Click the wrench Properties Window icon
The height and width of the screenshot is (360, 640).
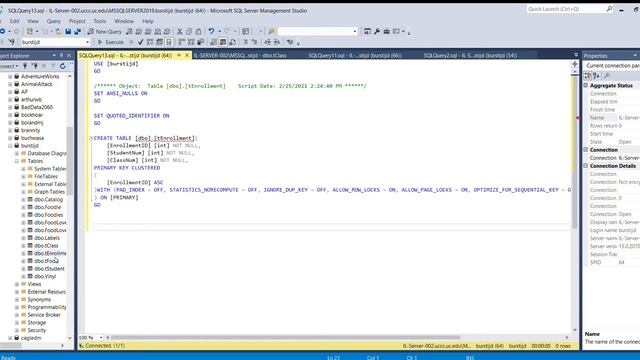[377, 31]
